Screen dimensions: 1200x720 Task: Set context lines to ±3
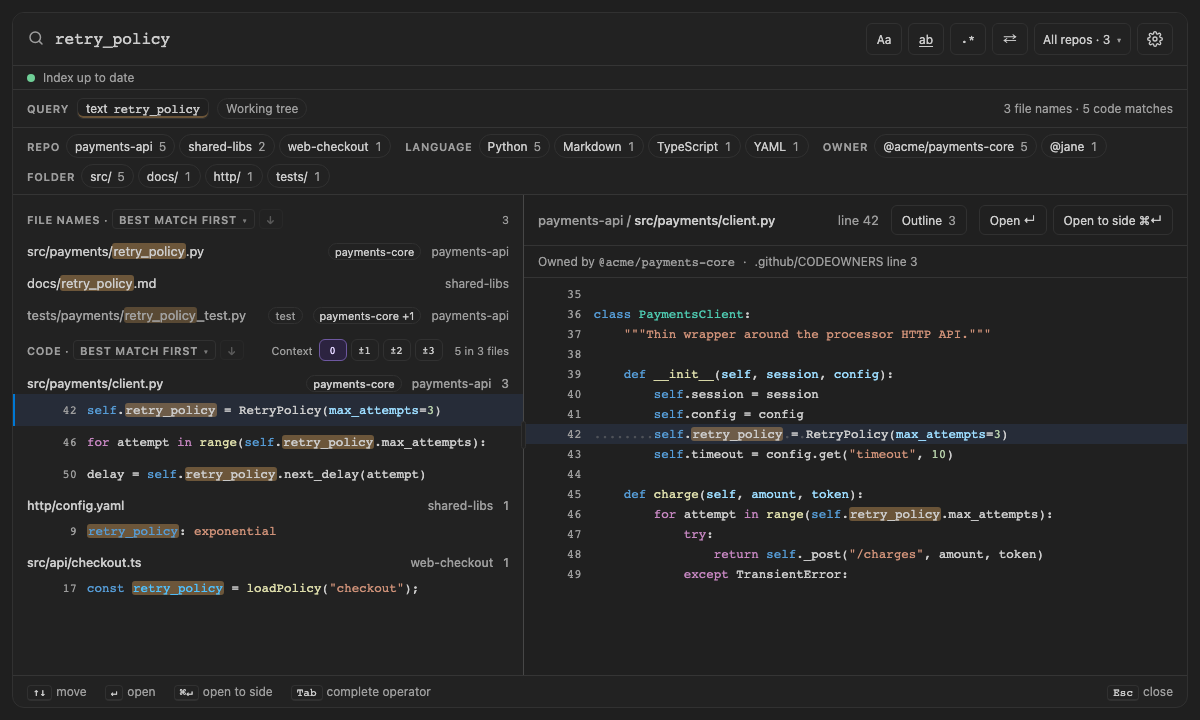[429, 351]
